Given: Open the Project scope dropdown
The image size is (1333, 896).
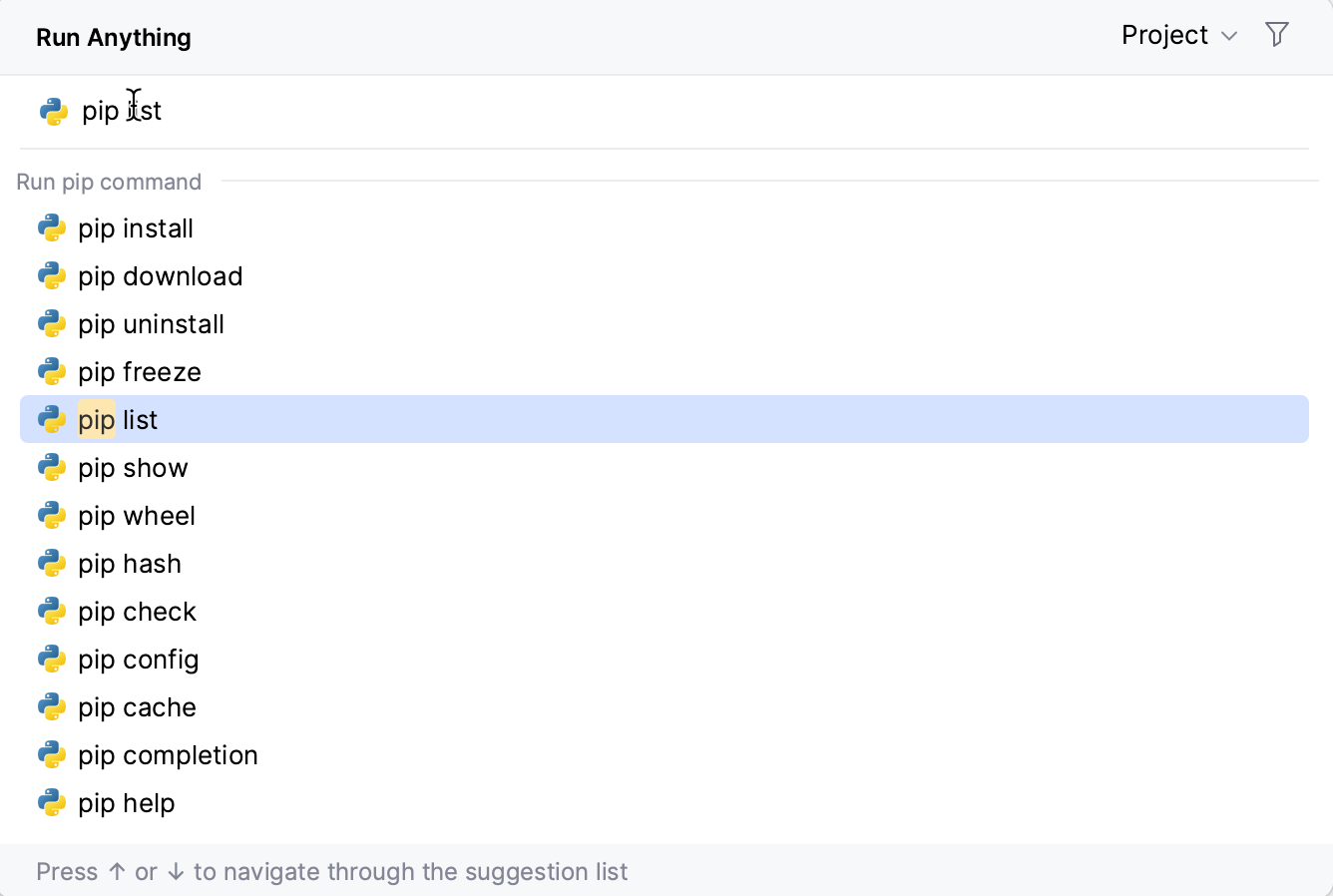Looking at the screenshot, I should tap(1178, 36).
